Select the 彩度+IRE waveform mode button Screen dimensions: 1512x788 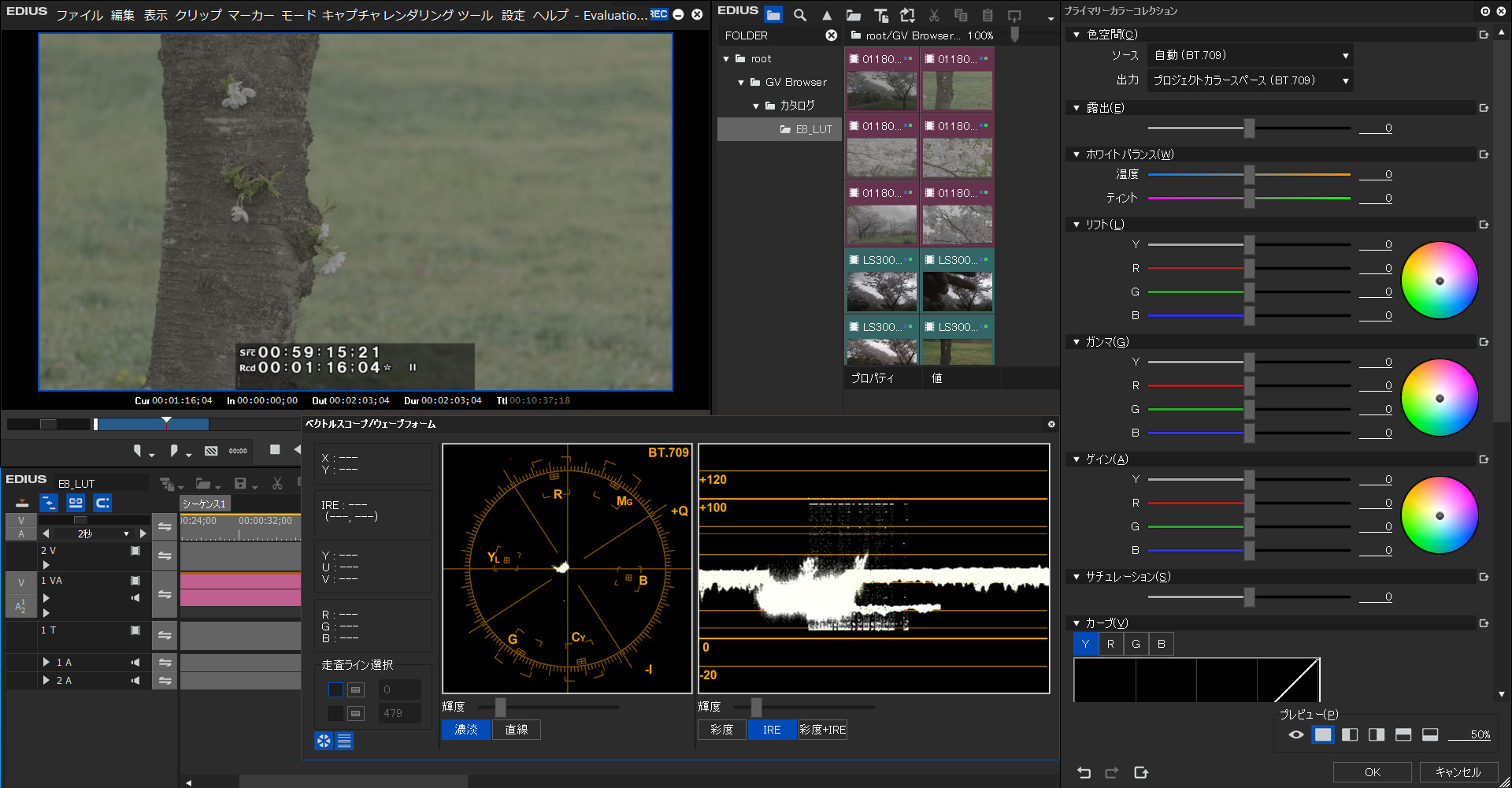coord(822,730)
